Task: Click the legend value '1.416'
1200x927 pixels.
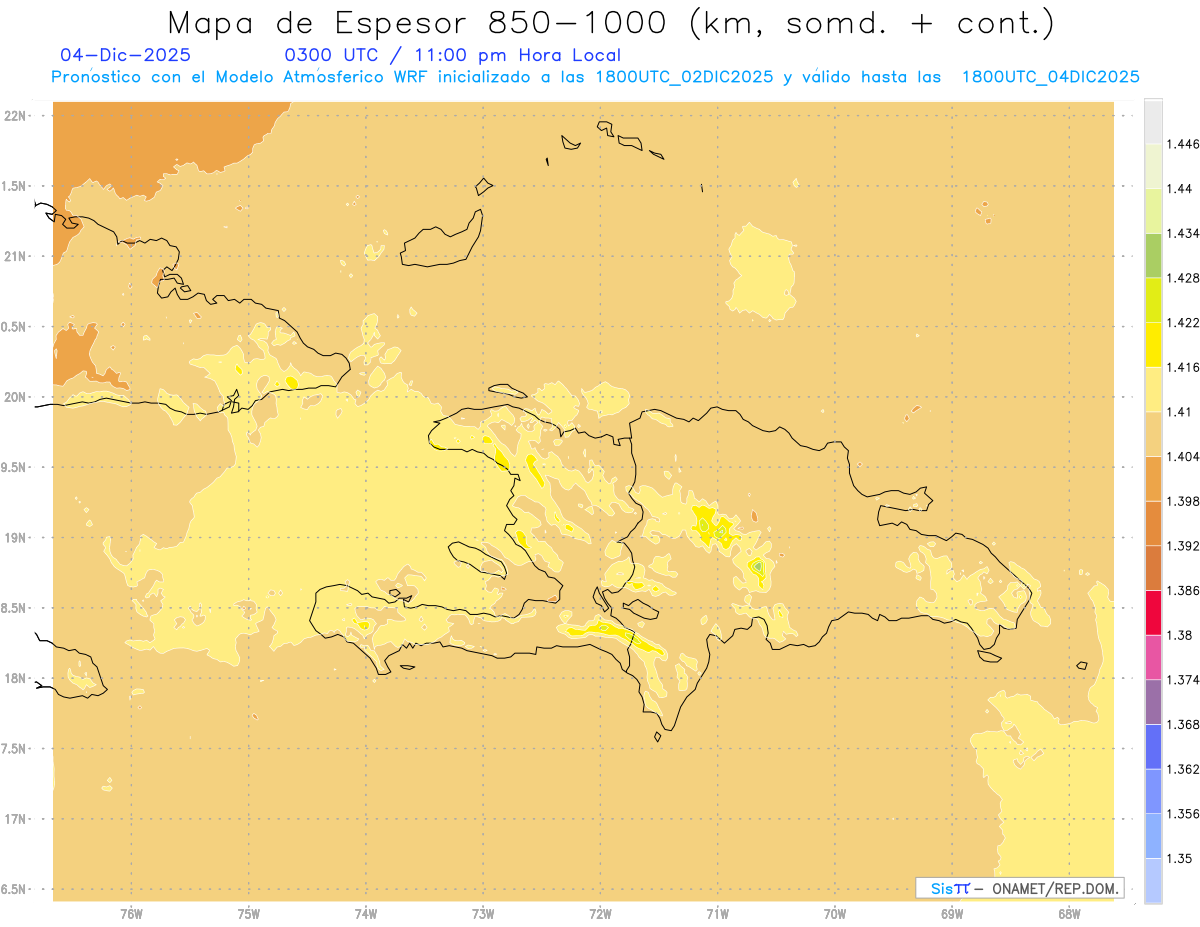Action: coord(1182,368)
